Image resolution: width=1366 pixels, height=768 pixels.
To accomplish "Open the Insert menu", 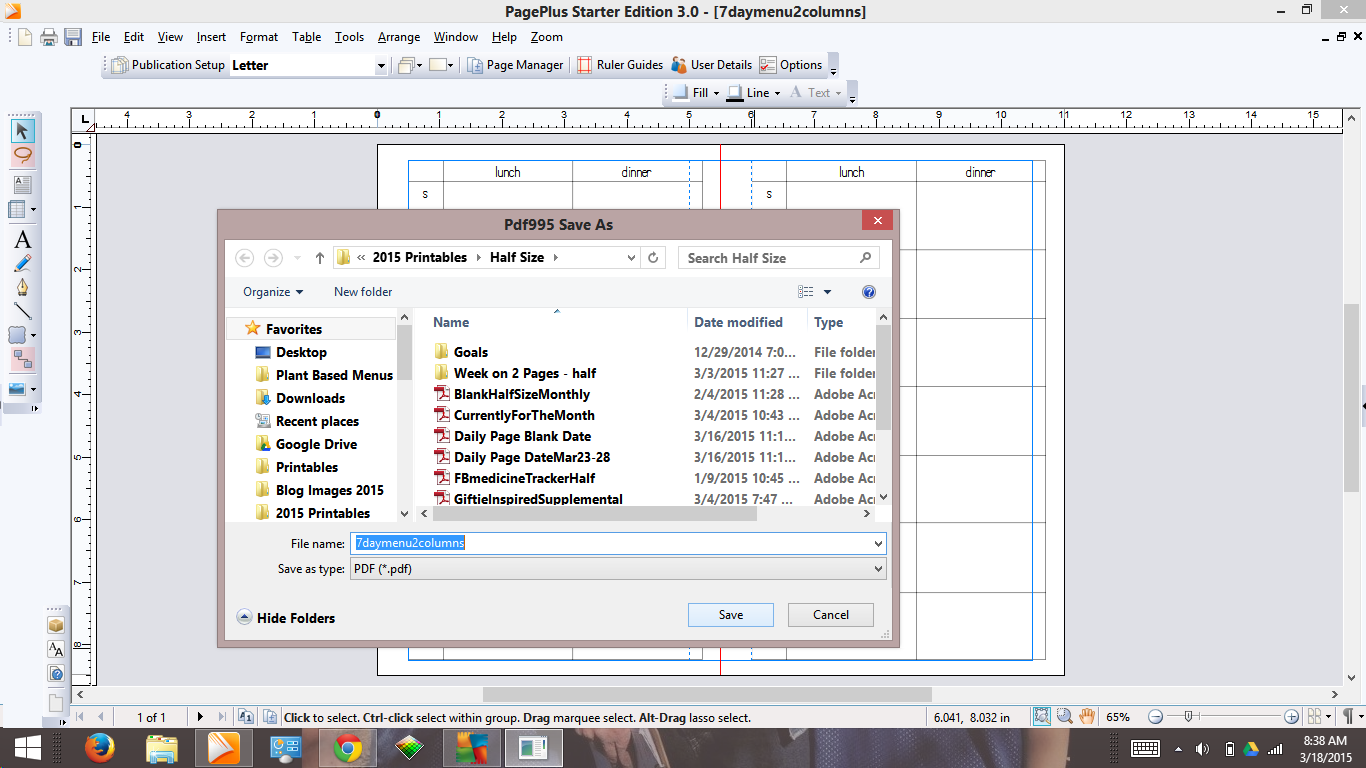I will 211,37.
